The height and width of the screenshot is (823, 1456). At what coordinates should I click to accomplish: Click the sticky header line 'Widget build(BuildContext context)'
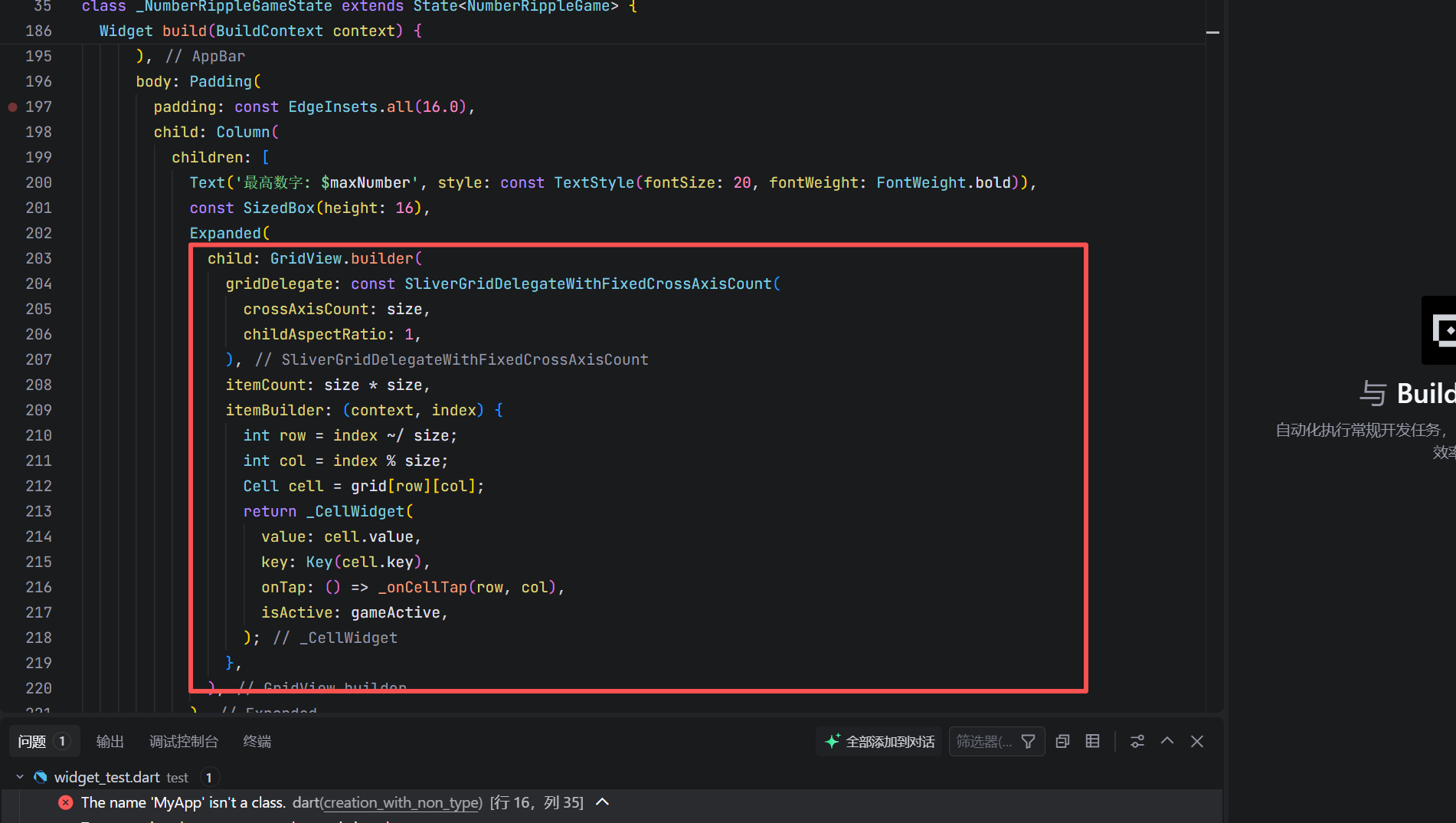[x=260, y=31]
